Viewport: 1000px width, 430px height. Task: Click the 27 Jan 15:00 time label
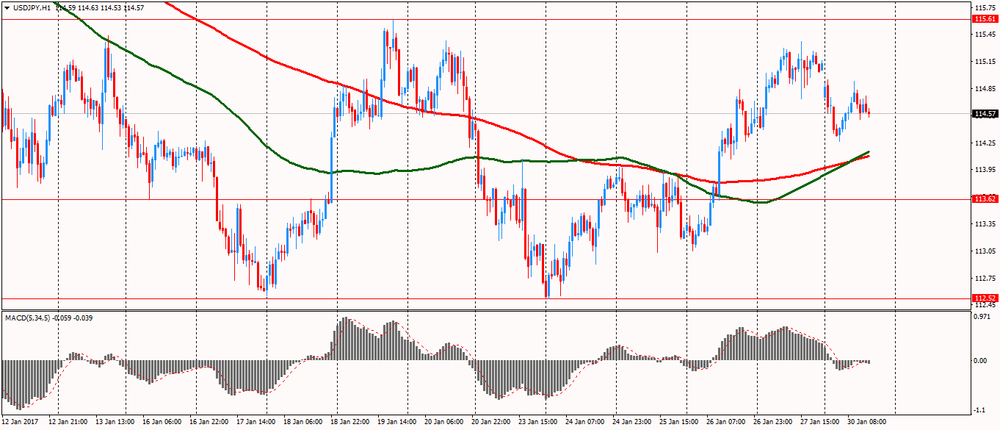click(818, 422)
